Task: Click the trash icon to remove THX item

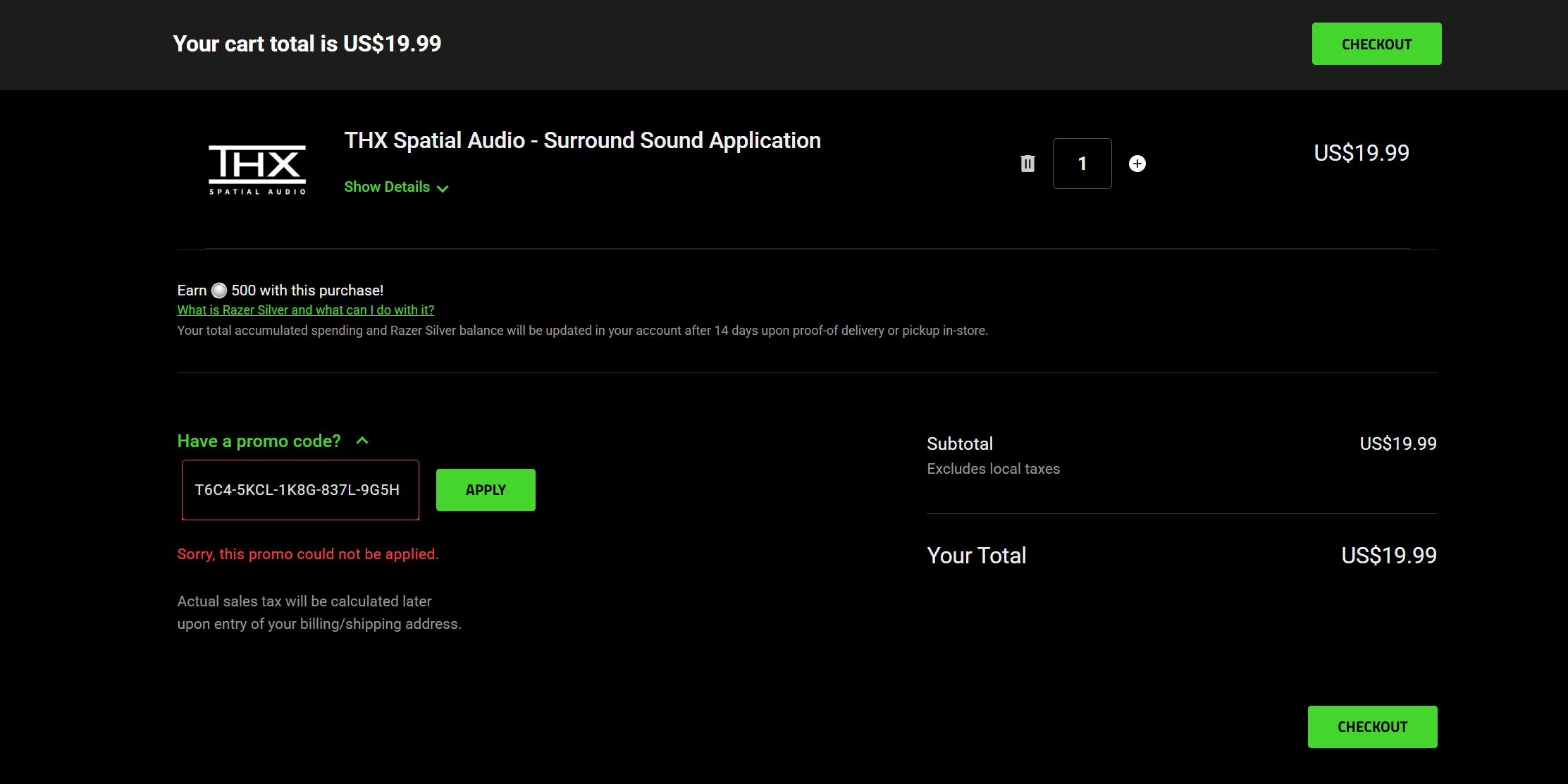Action: point(1027,164)
